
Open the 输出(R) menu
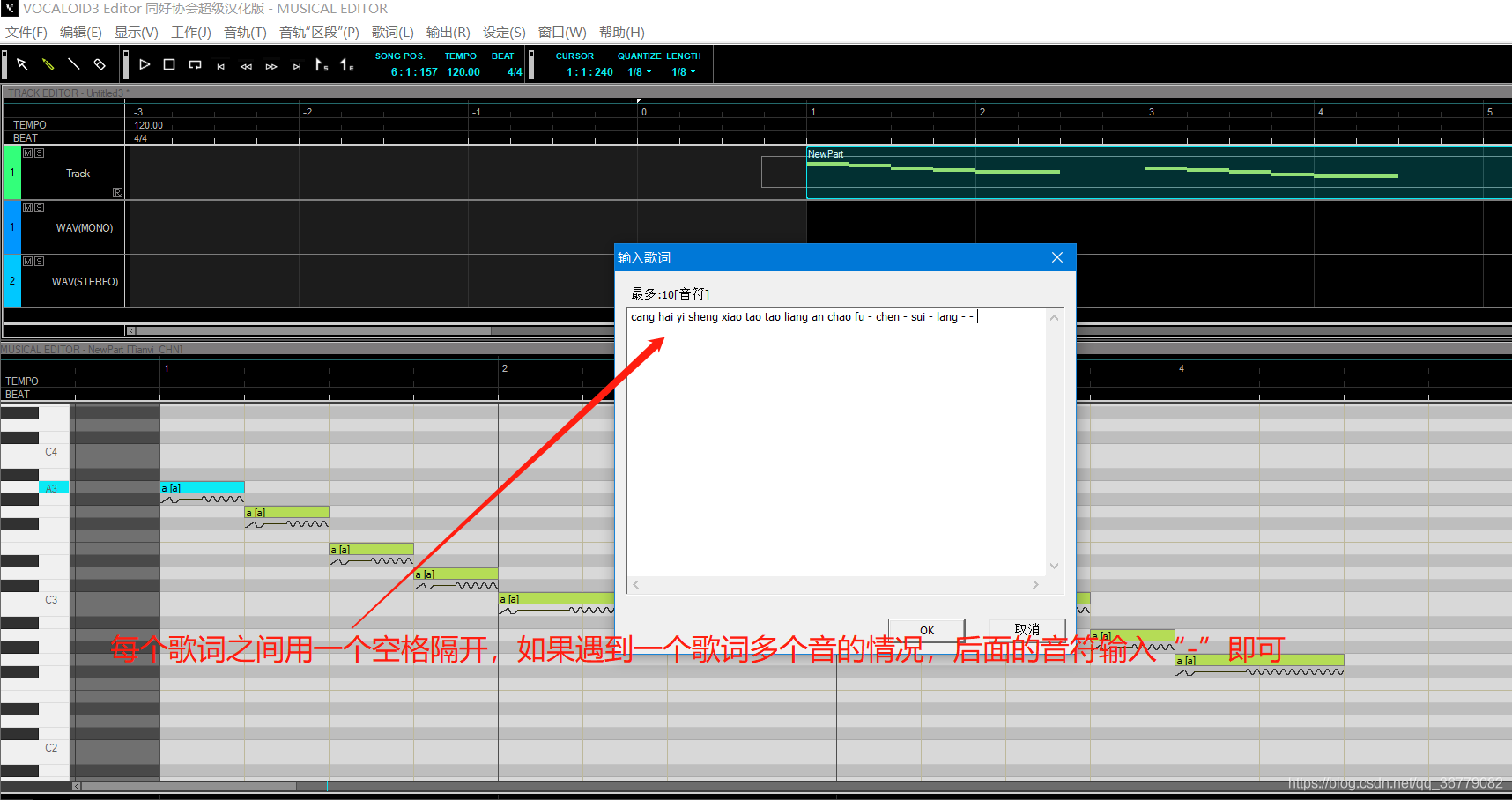coord(448,33)
